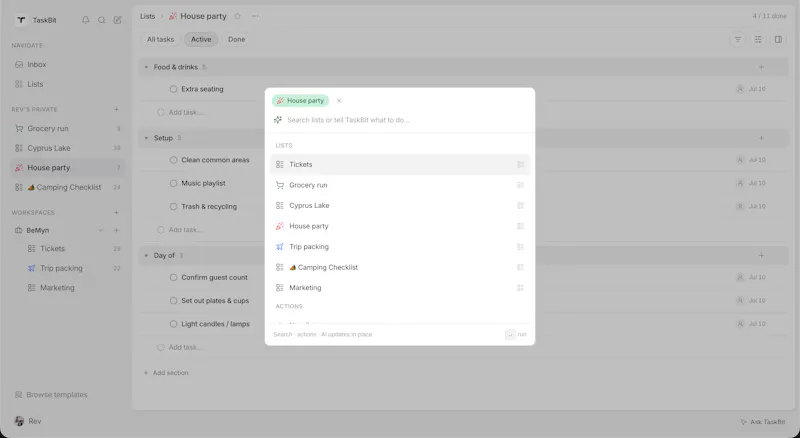
Task: Click the TaskBit logo icon
Action: point(21,20)
